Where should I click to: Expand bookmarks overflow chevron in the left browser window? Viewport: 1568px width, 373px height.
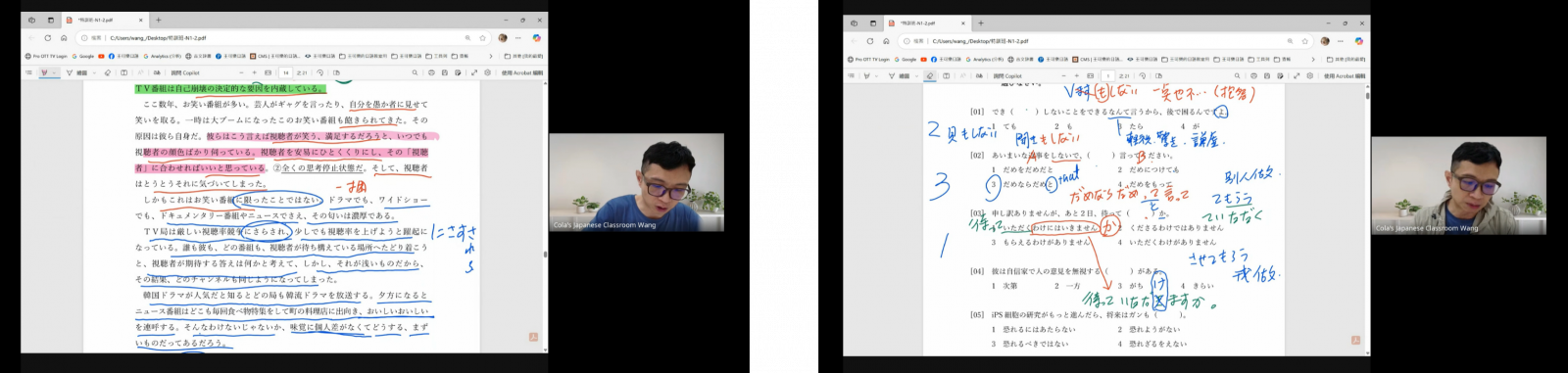pyautogui.click(x=491, y=57)
